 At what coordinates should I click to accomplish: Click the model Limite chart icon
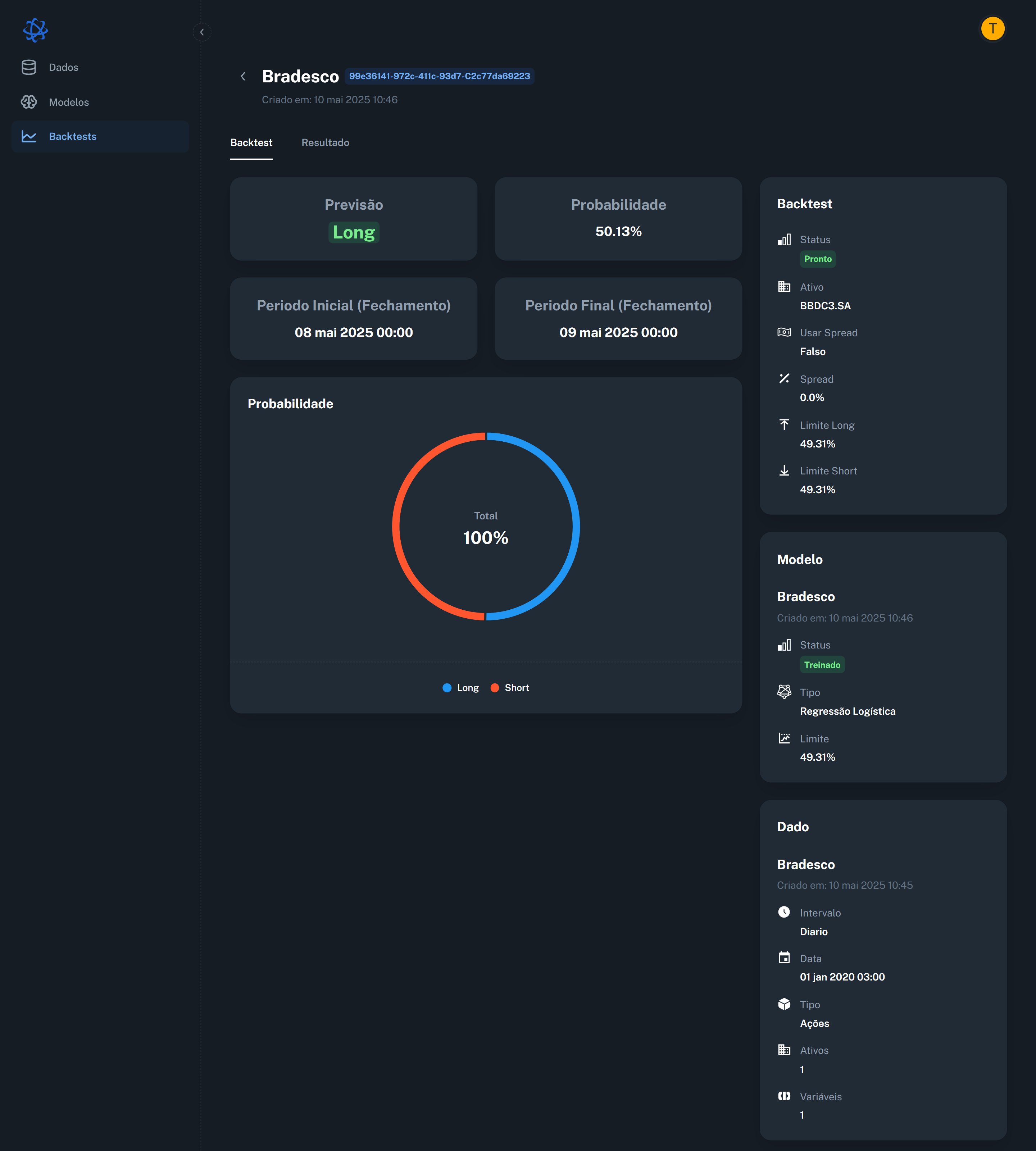pos(784,738)
